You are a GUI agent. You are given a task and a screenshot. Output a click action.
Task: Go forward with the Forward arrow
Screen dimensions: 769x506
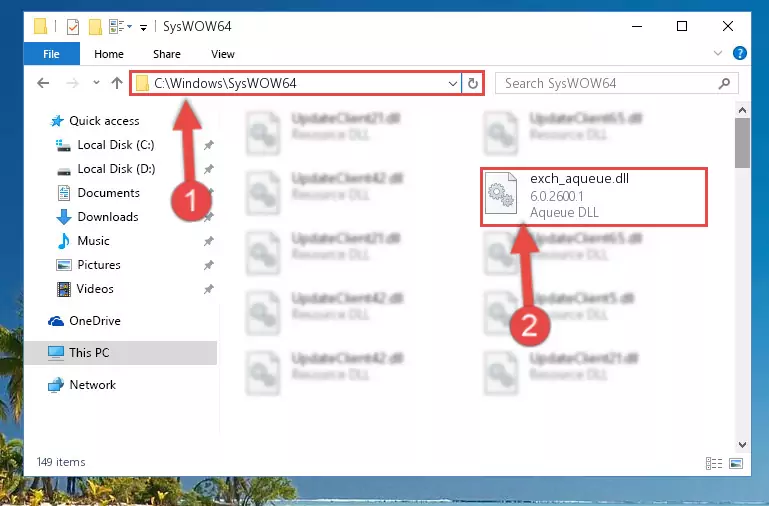coord(72,83)
